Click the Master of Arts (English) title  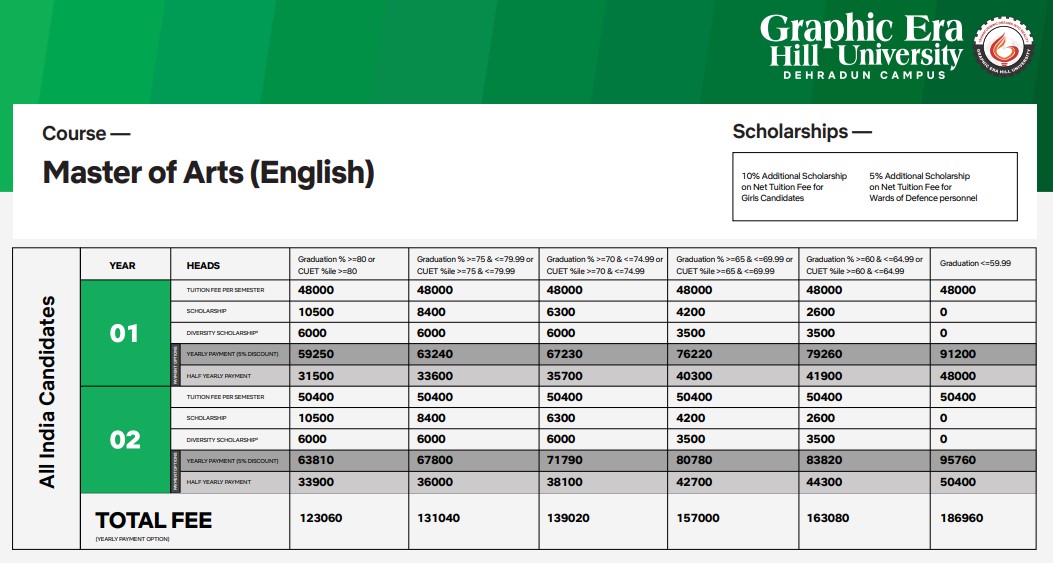click(x=208, y=173)
